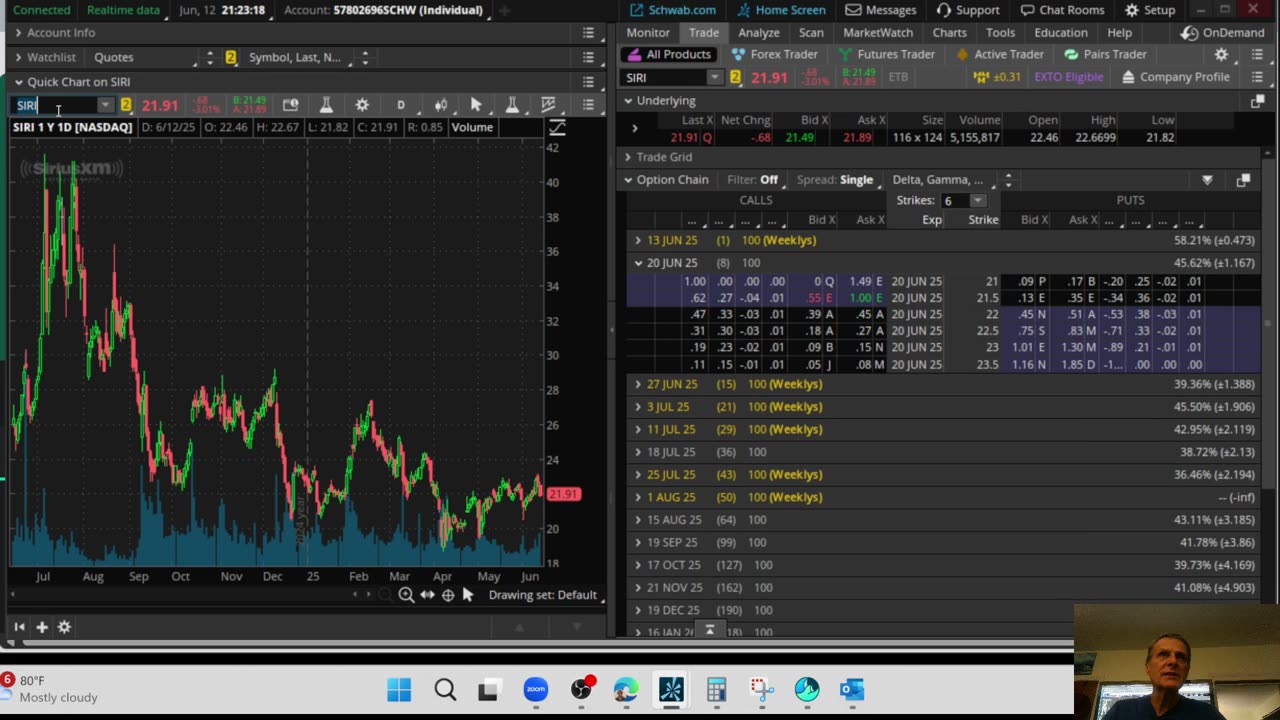Open Messages
Screen dimensions: 1280x720
tap(881, 10)
